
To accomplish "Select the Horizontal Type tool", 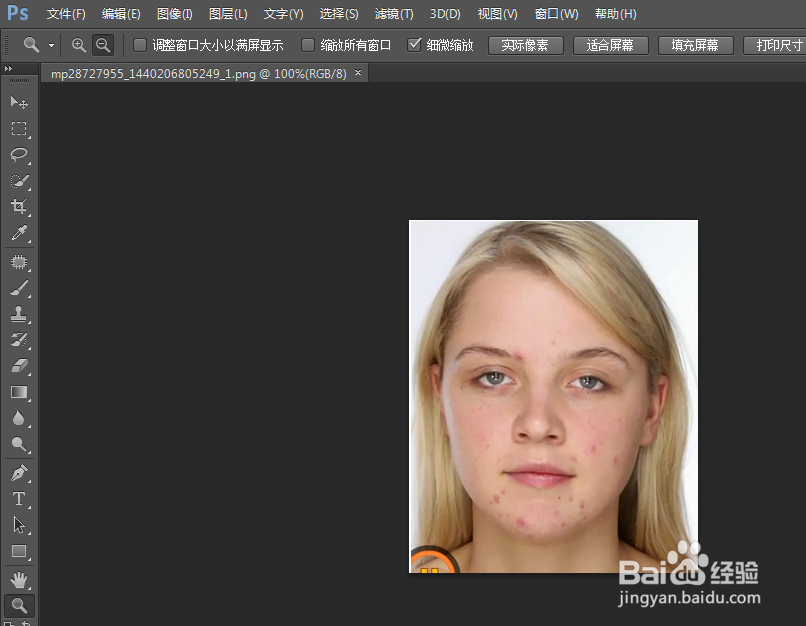I will pos(19,498).
